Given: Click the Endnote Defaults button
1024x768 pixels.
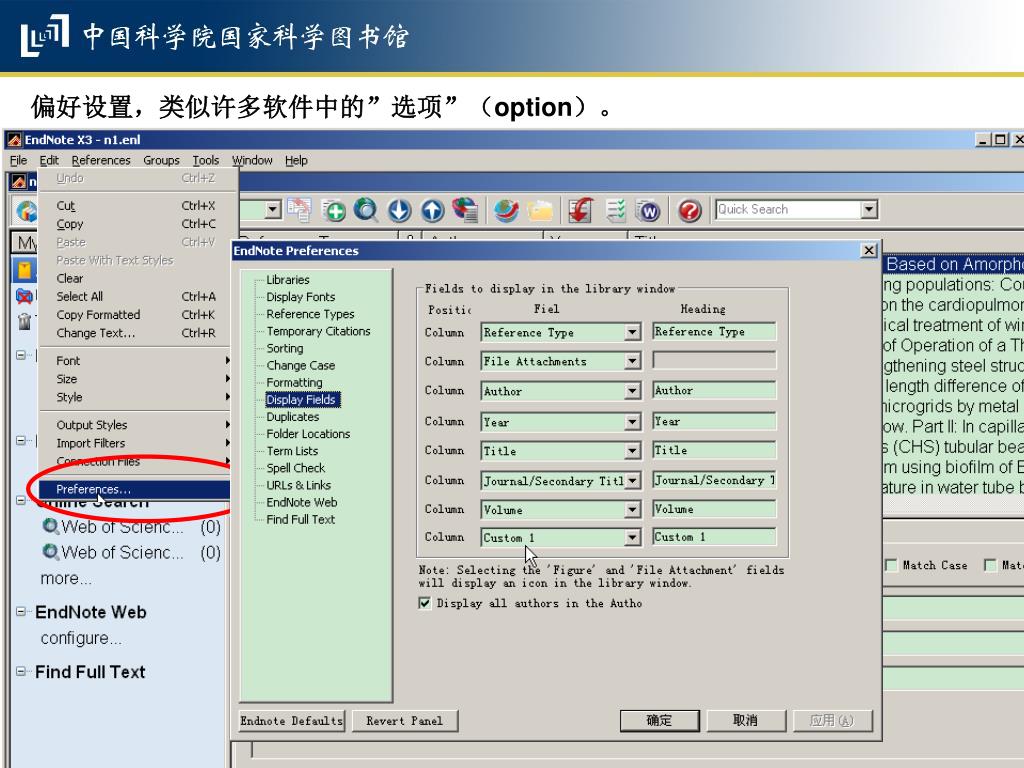Looking at the screenshot, I should [x=291, y=721].
